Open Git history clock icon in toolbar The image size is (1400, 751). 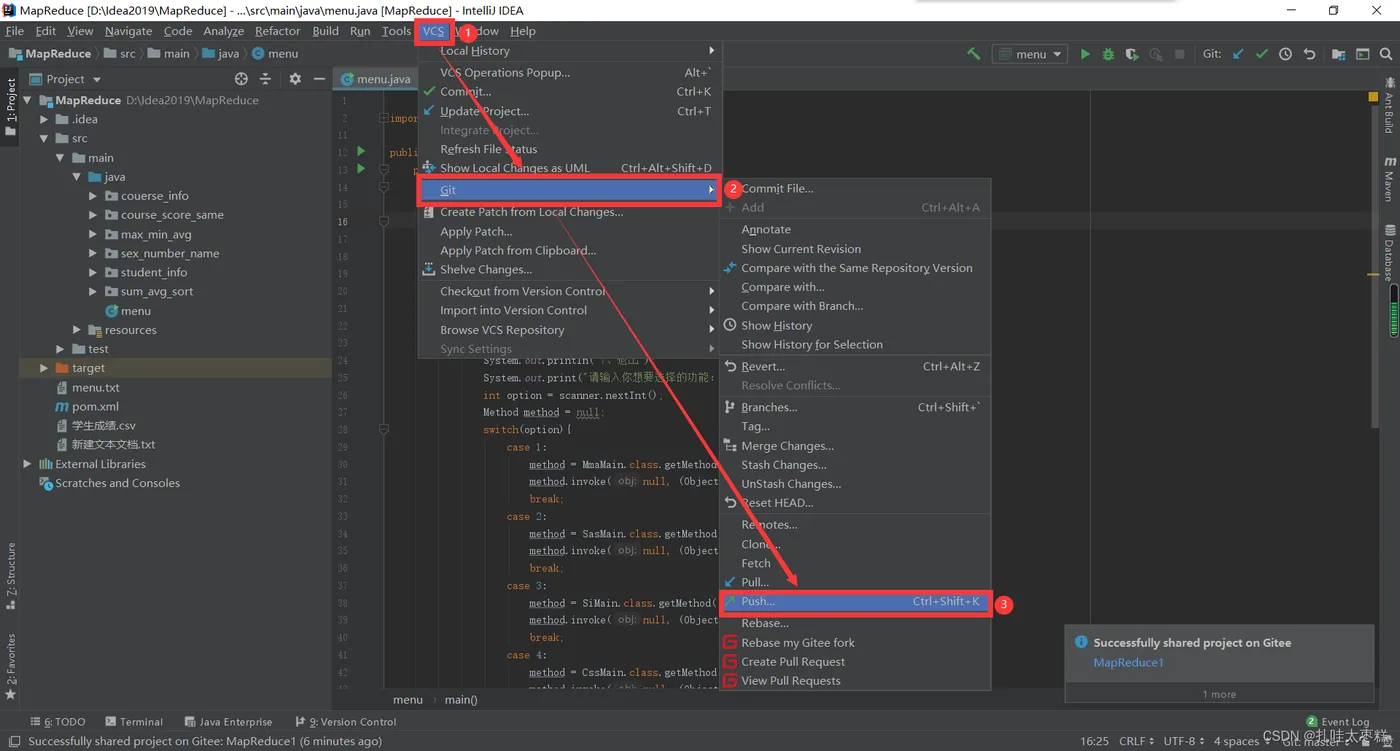pos(1286,54)
